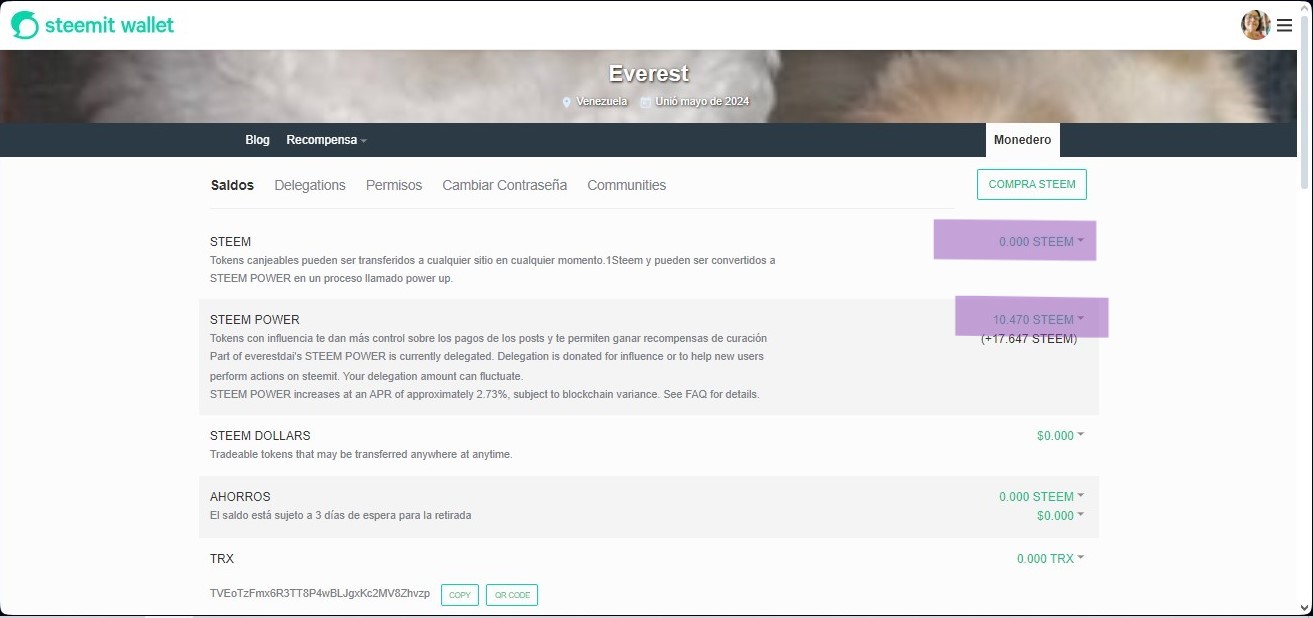Expand the 10.470 STEEM power dropdown

[x=1038, y=320]
